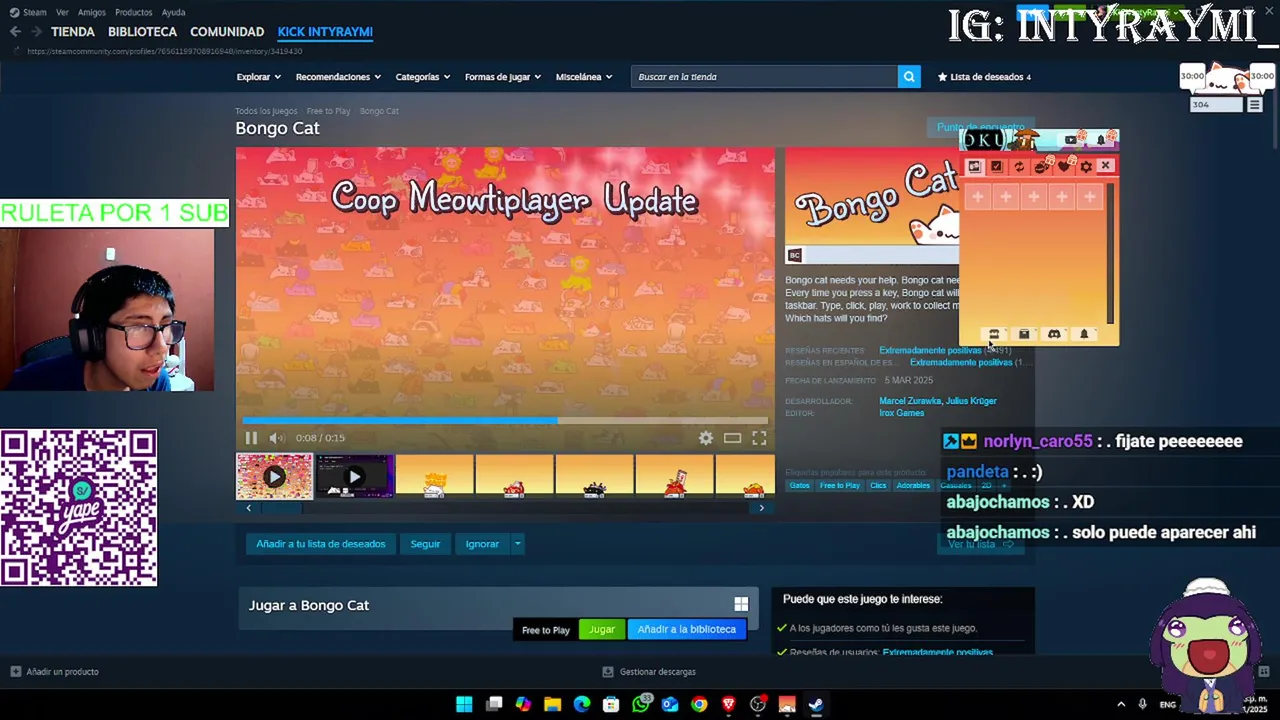Click the bell icon at overlay bottom row
The width and height of the screenshot is (1280, 720).
(1084, 334)
